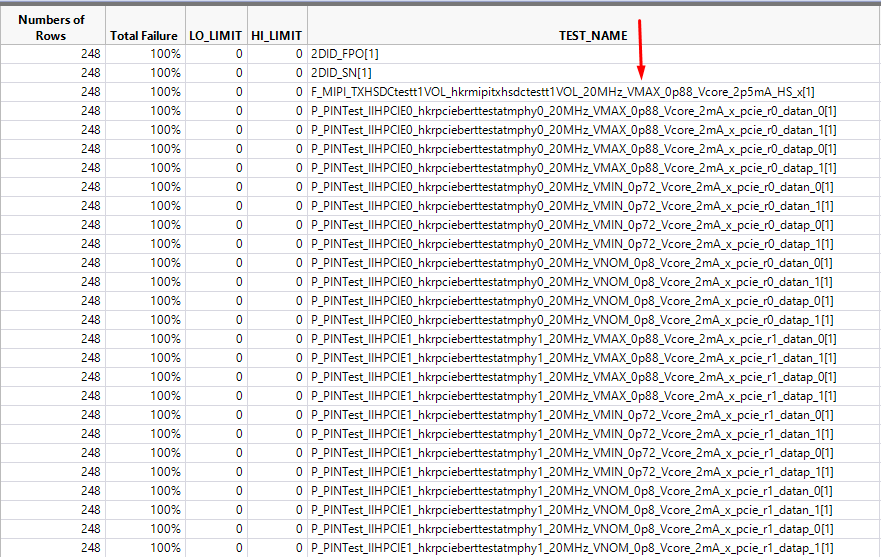
Task: Select IIHPCIE0 VMIN_0p72 r0_datap_1[1] cell
Action: click(x=593, y=244)
